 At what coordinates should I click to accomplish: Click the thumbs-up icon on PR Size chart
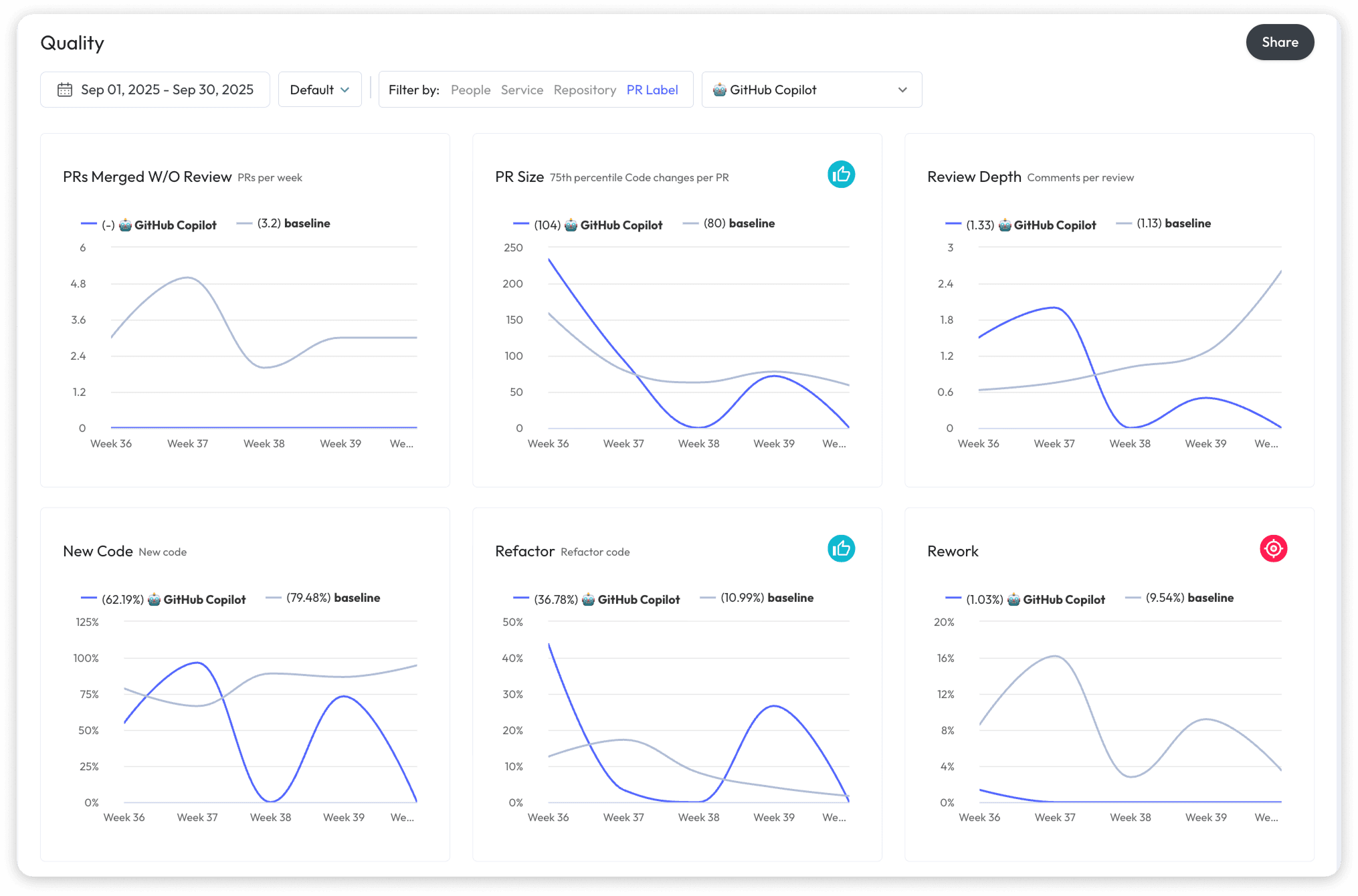click(x=842, y=175)
